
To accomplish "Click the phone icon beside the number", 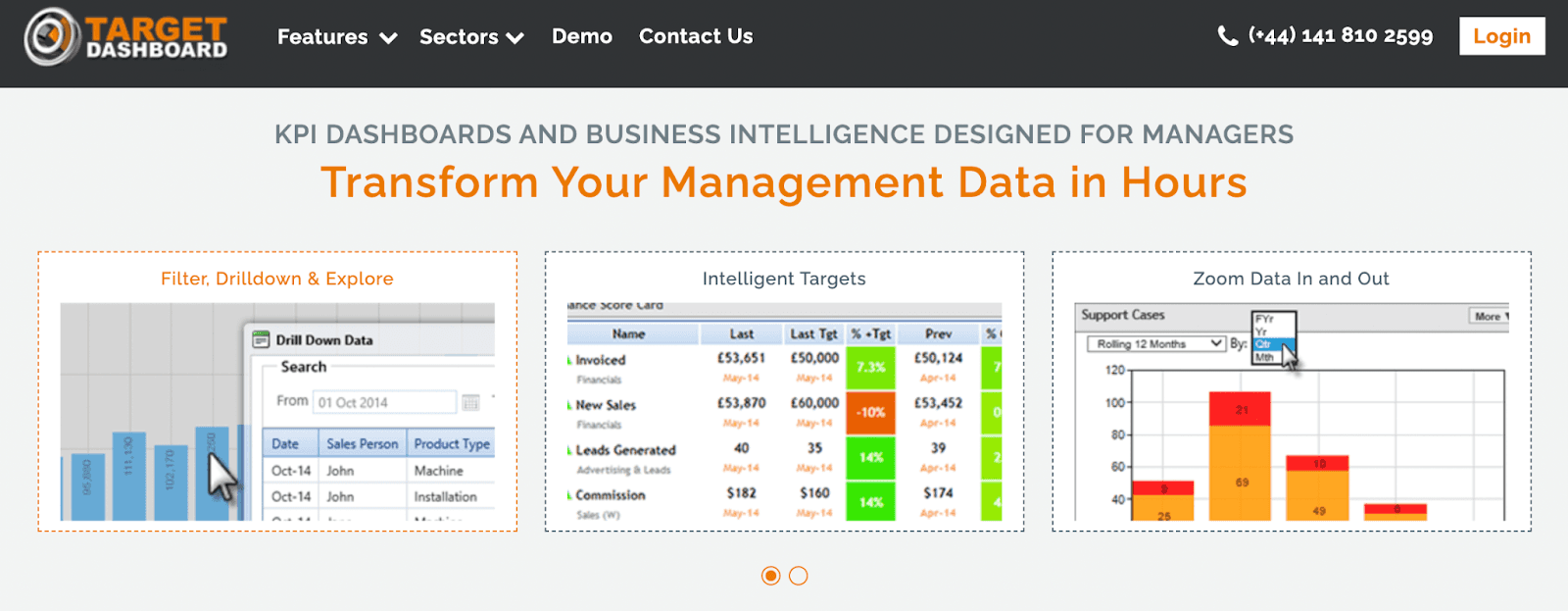I will [x=1227, y=36].
